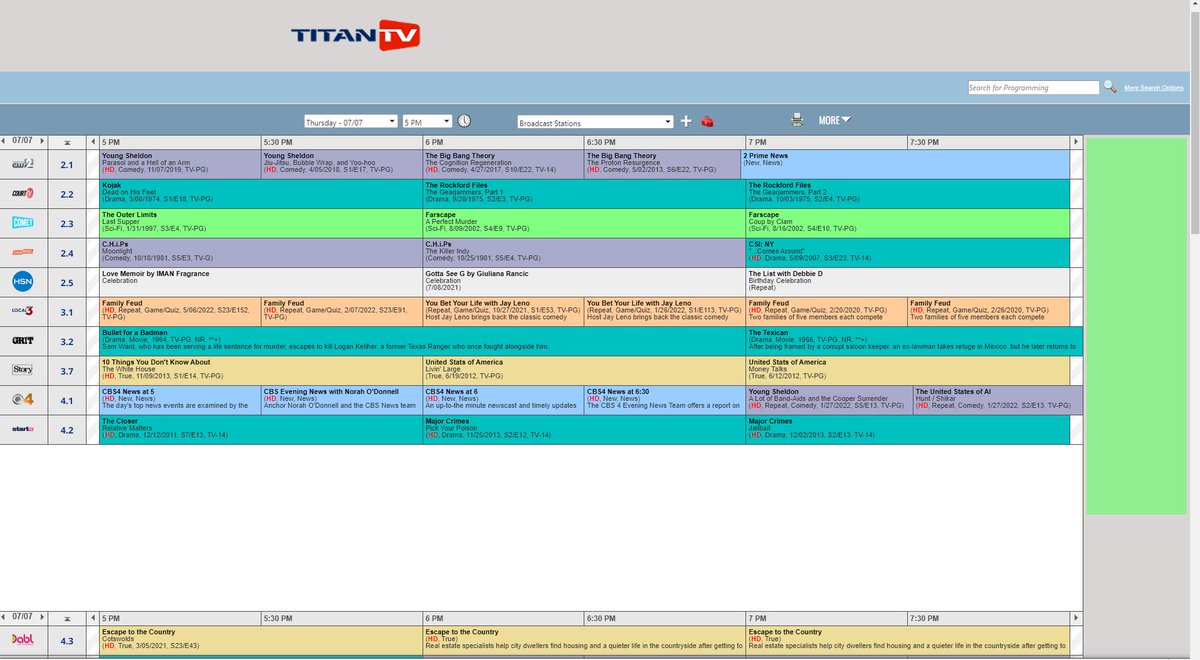
Task: Click the Comet channel 2.3 logo
Action: (x=23, y=223)
